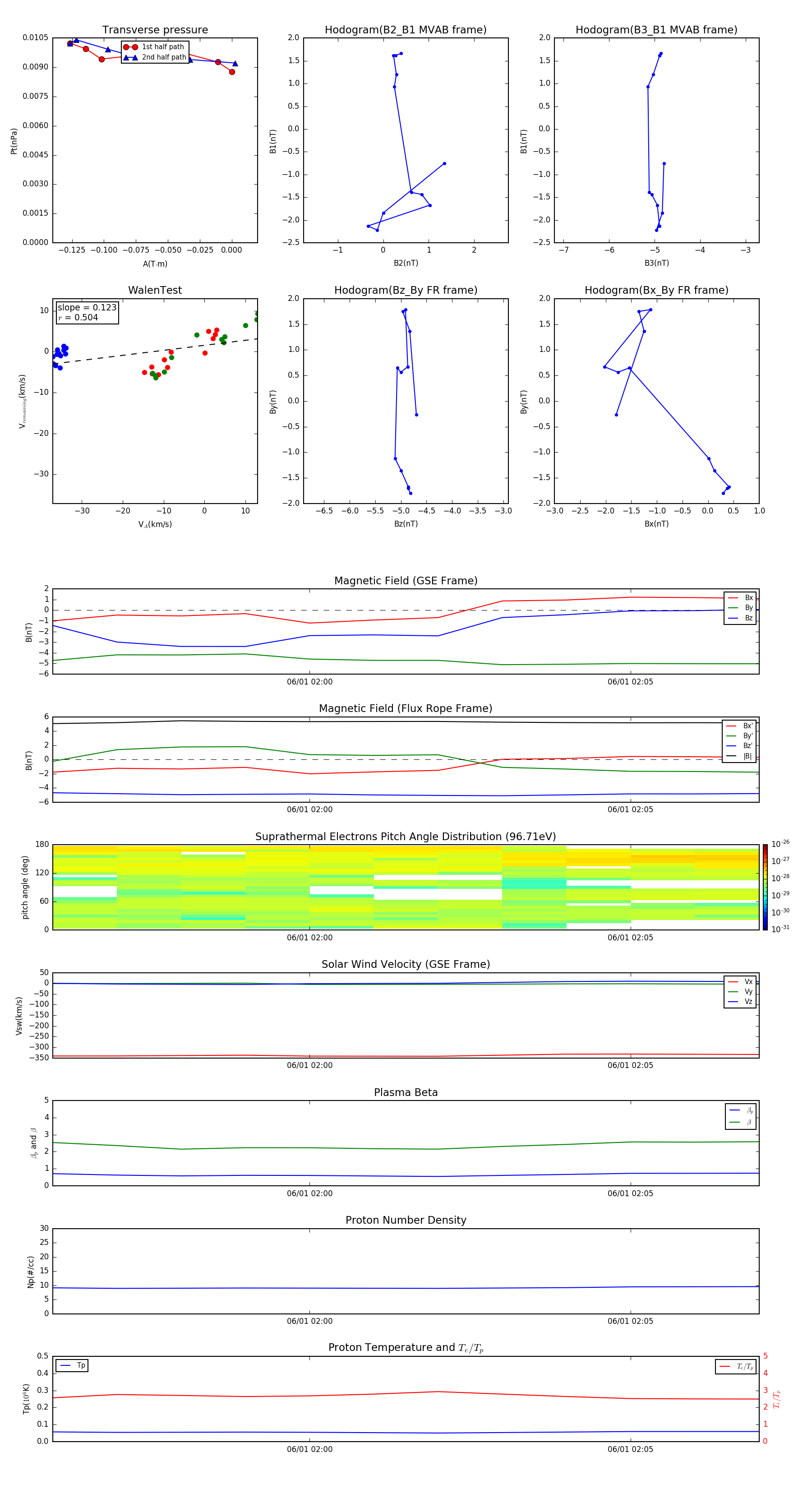The image size is (812, 1489).
Task: Select the red 'Te/Tp' legend entry
Action: (736, 1366)
